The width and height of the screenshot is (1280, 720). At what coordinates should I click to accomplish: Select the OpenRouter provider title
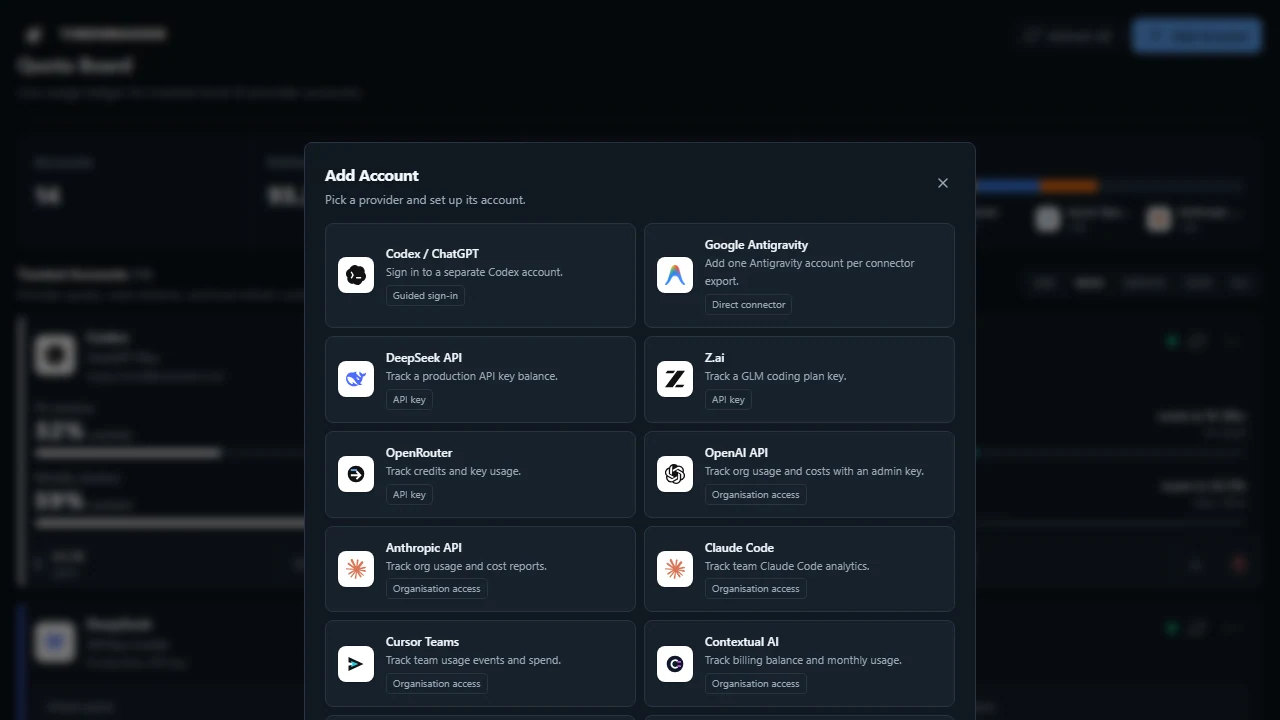coord(419,453)
